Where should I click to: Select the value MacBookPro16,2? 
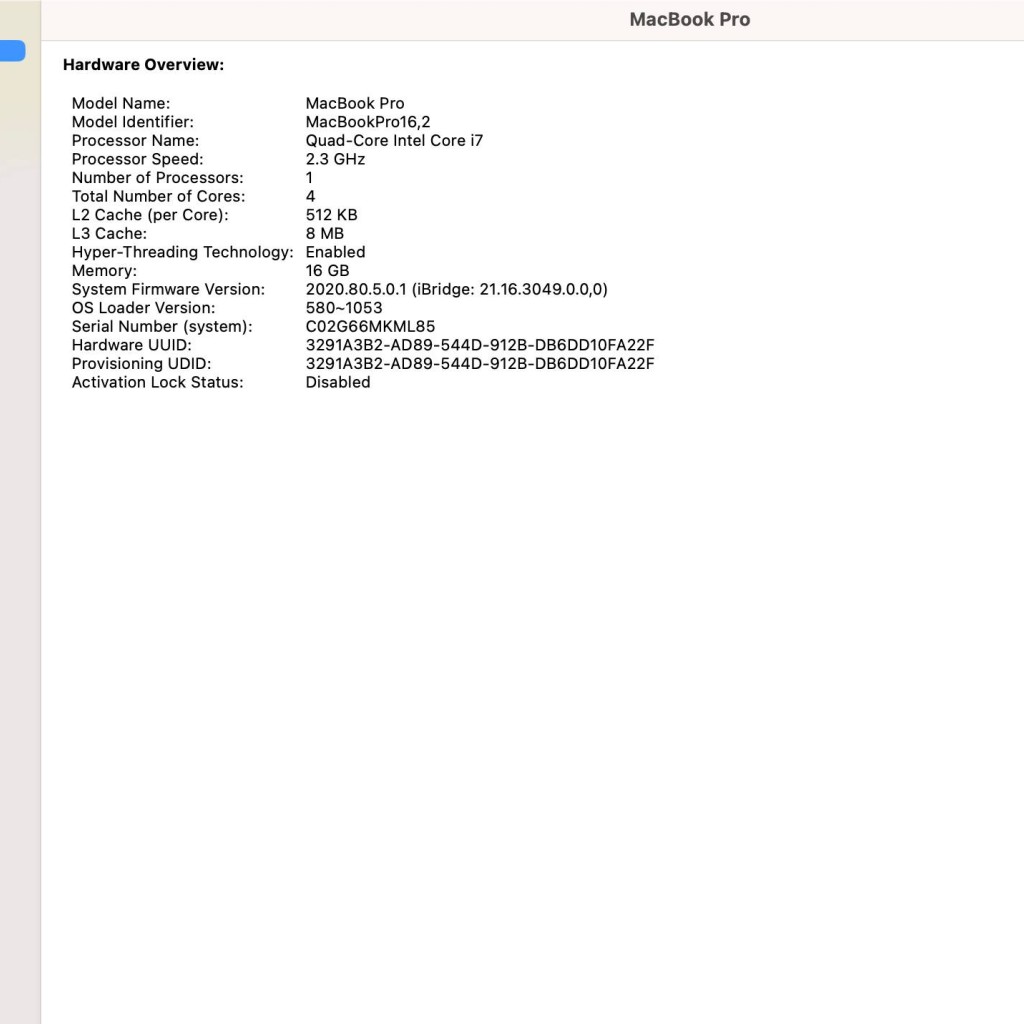click(368, 122)
